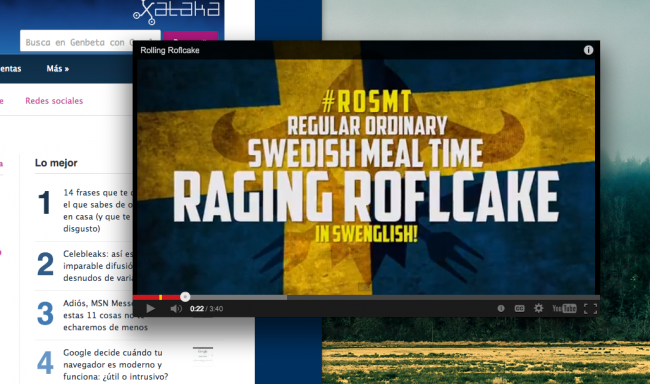Open video info icon in title bar
650x384 pixels.
(588, 50)
